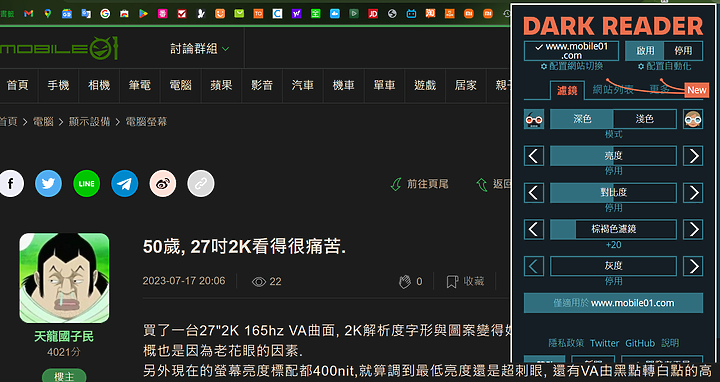Open the 遊戲 nav item

(x=425, y=85)
